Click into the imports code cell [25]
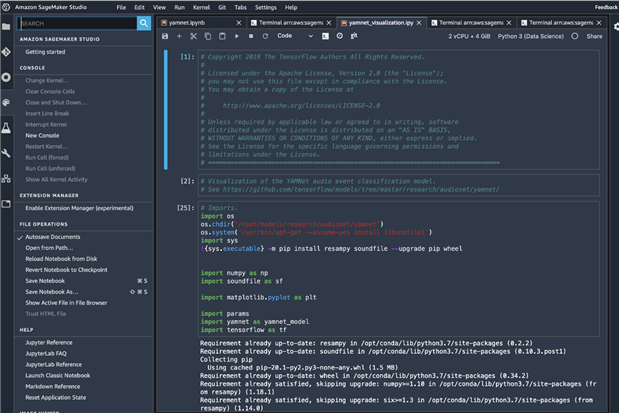 click(399, 269)
